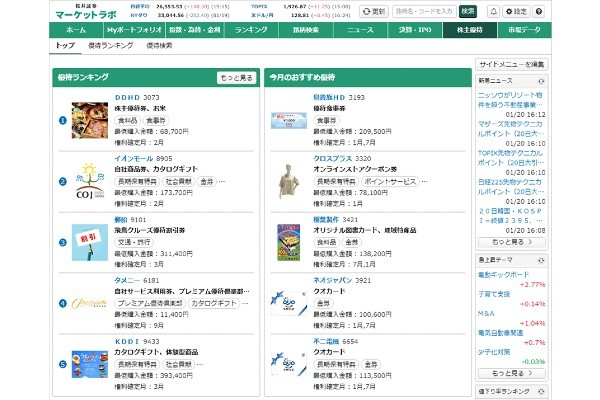
Task: Click the 更新 refresh button
Action: pyautogui.click(x=373, y=11)
